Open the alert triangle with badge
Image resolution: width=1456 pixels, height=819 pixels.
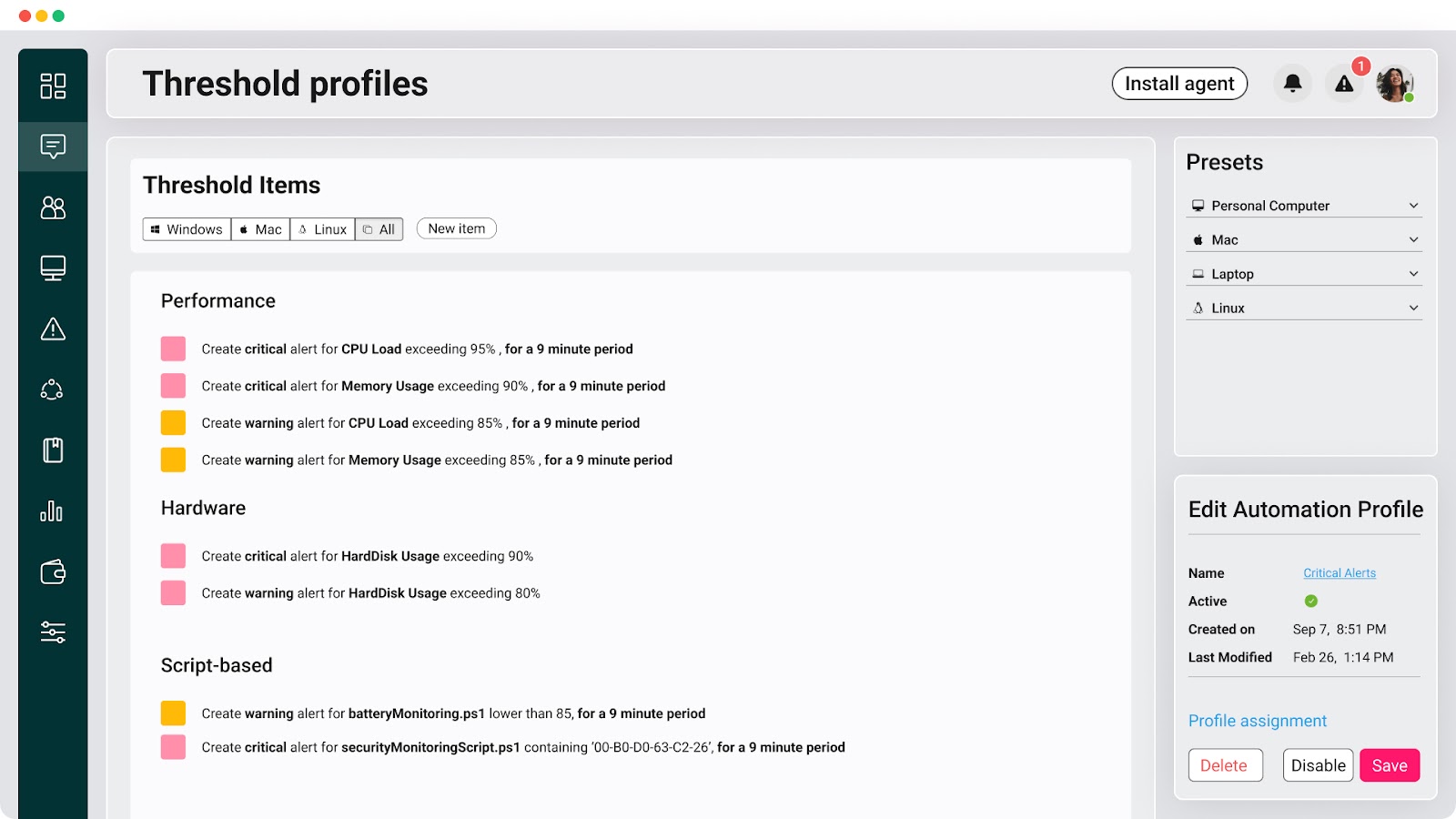click(x=1344, y=84)
